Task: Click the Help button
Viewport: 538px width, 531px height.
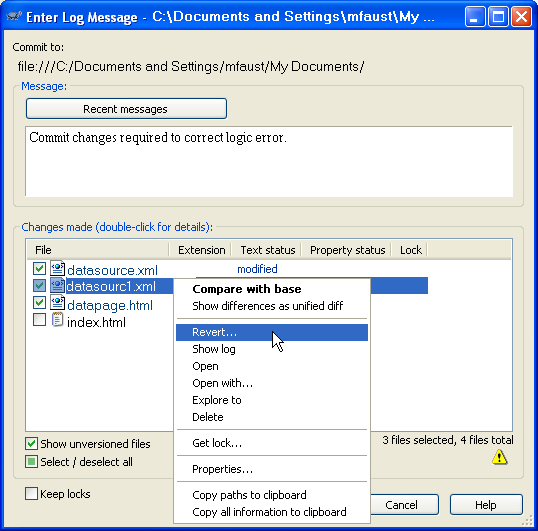Action: (x=486, y=505)
